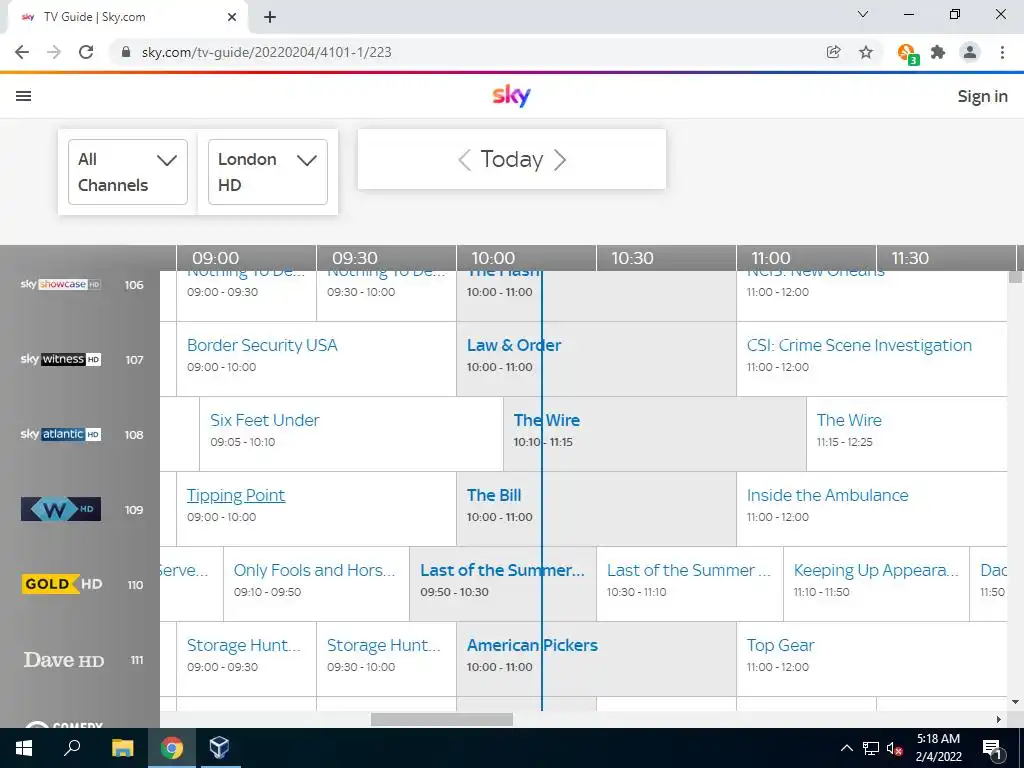Click the 09:00 time header
The width and height of the screenshot is (1024, 768).
[216, 258]
